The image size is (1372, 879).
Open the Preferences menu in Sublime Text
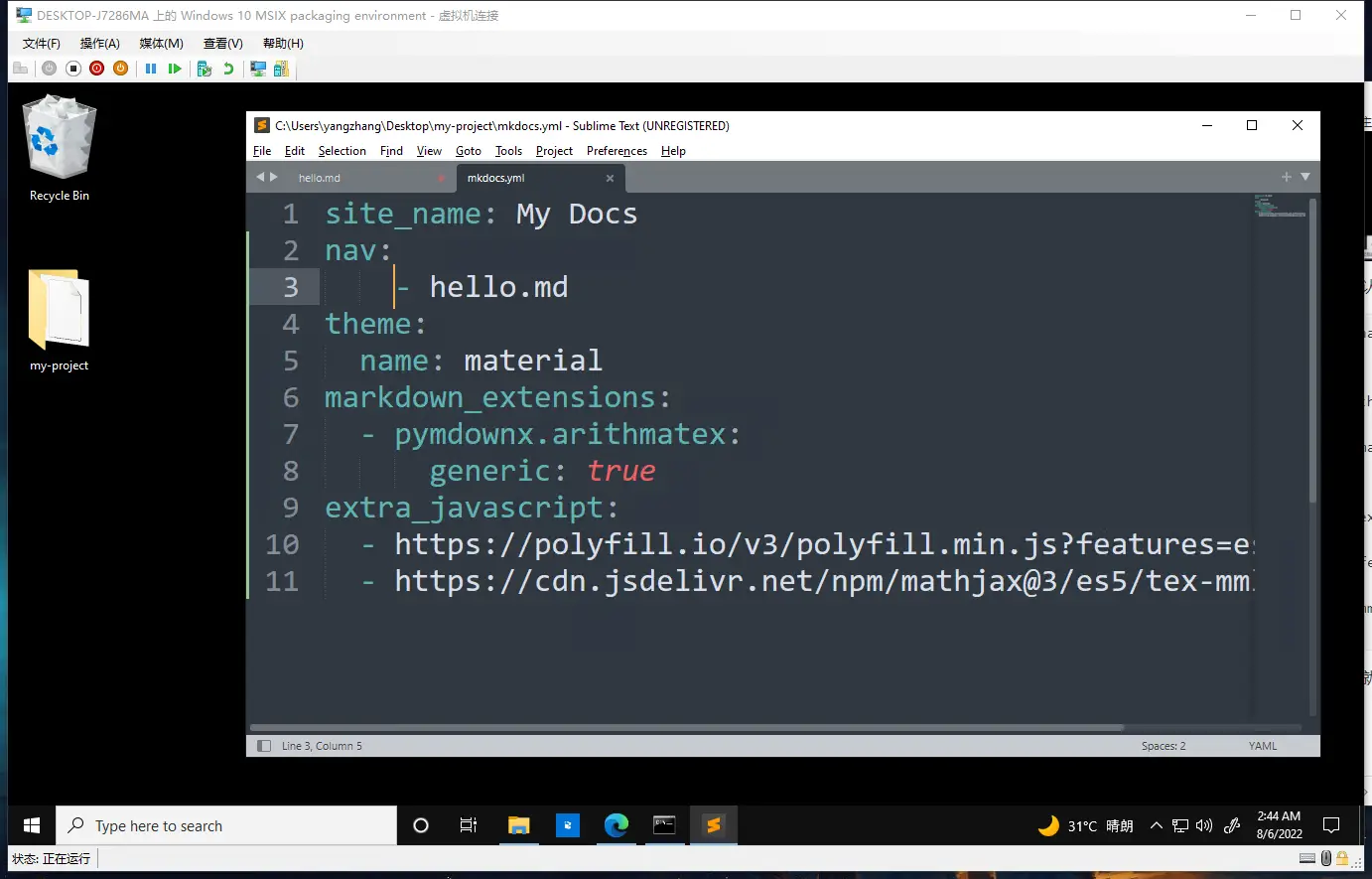coord(616,151)
